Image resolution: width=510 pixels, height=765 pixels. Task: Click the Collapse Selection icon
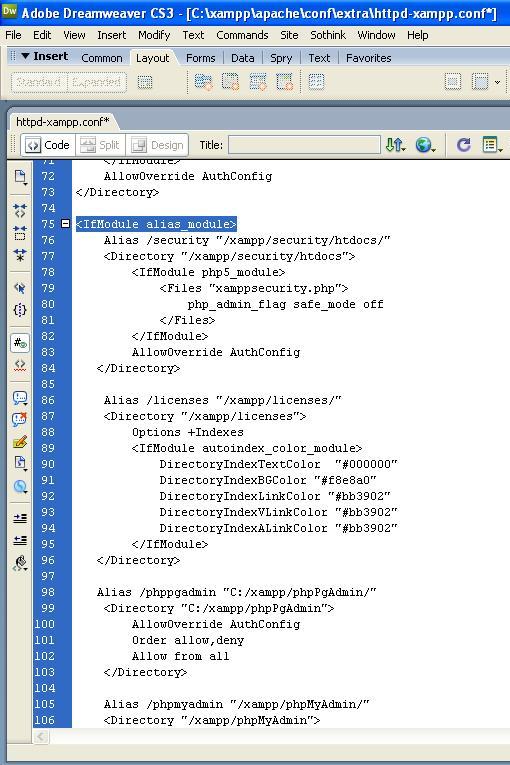[x=20, y=233]
